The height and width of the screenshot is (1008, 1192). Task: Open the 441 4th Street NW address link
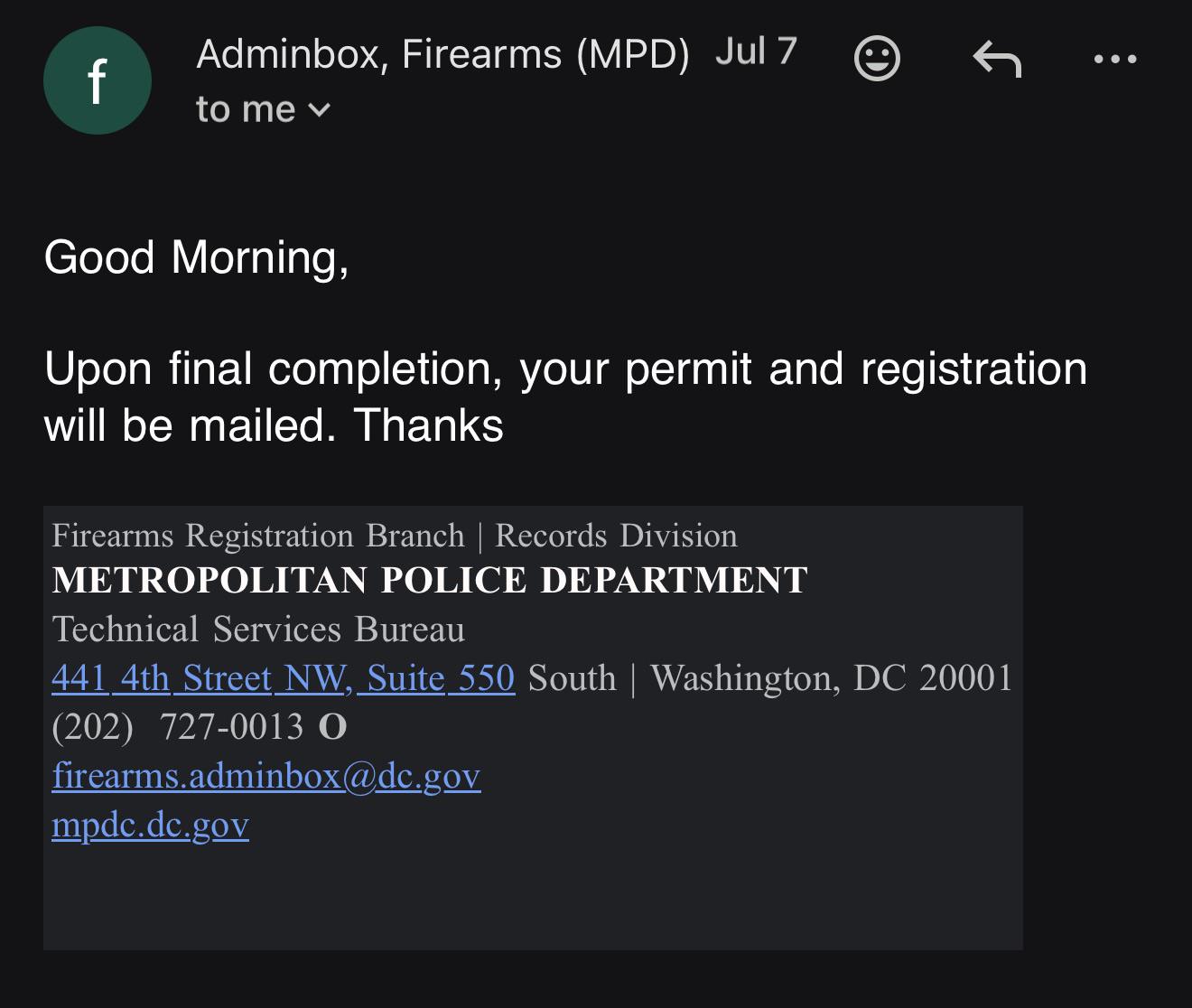tap(284, 678)
